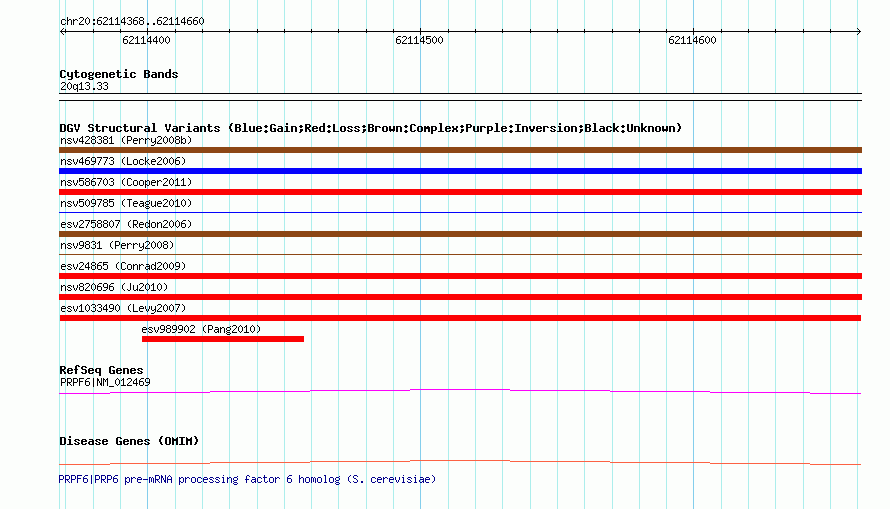Select the red nsv820696 (Ju2010) bar
890x509 pixels.
pos(460,297)
